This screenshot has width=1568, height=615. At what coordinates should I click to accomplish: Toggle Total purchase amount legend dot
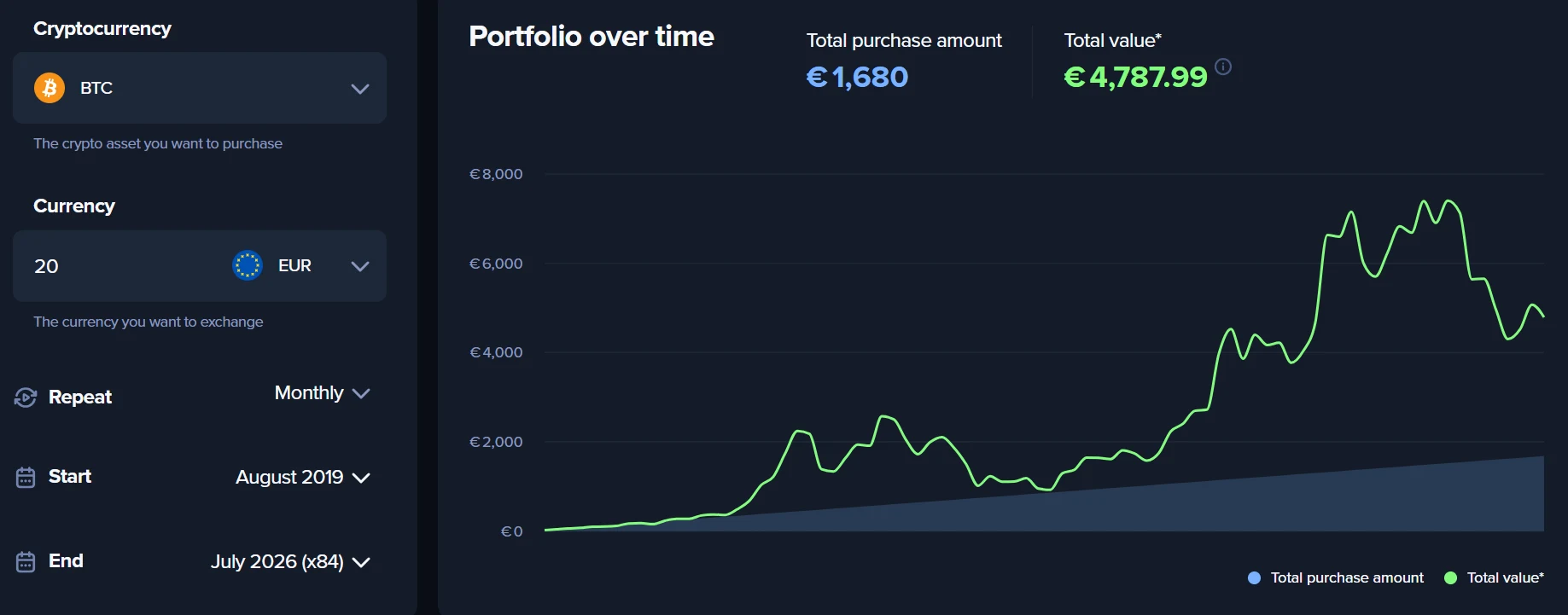(1254, 577)
